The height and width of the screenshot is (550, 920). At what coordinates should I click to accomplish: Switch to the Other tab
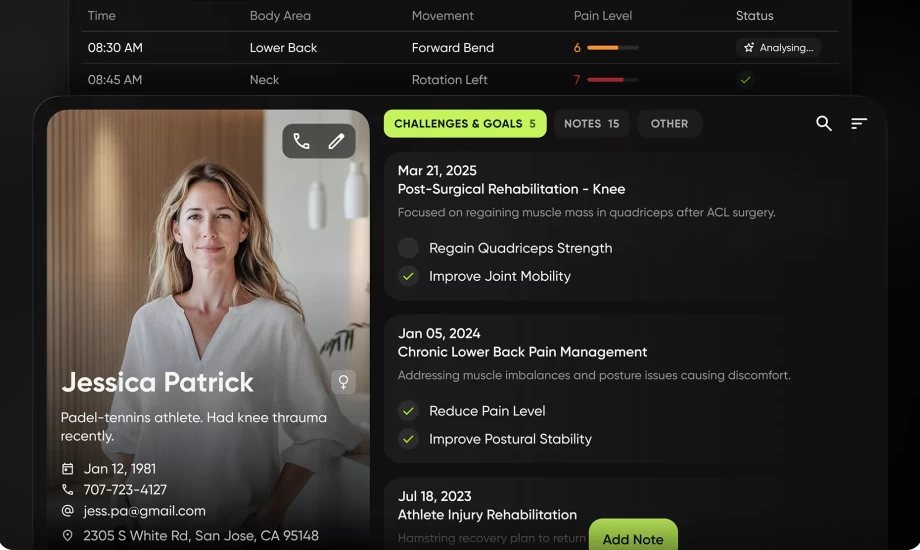point(669,124)
